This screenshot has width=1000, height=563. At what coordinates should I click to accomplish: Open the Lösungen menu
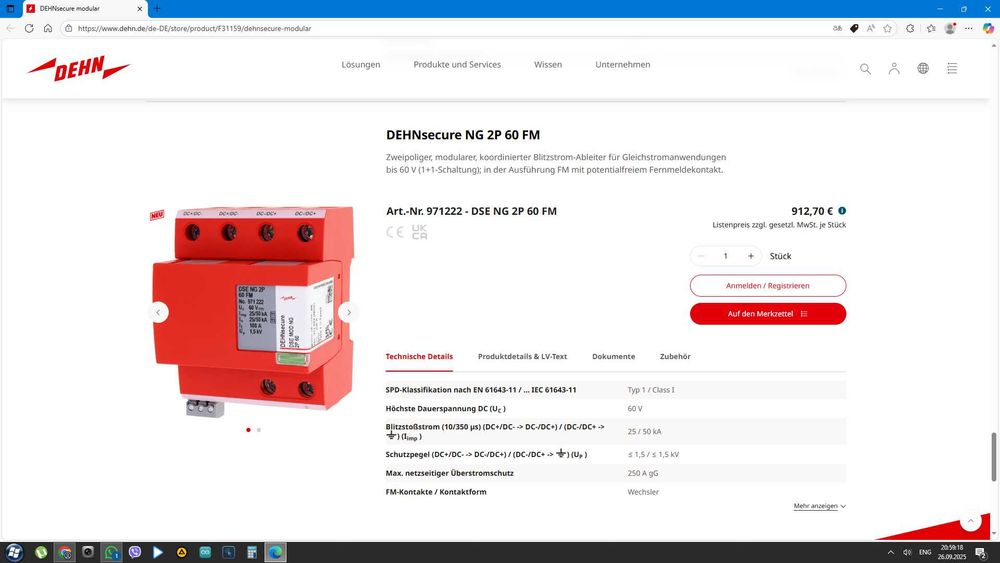(360, 64)
